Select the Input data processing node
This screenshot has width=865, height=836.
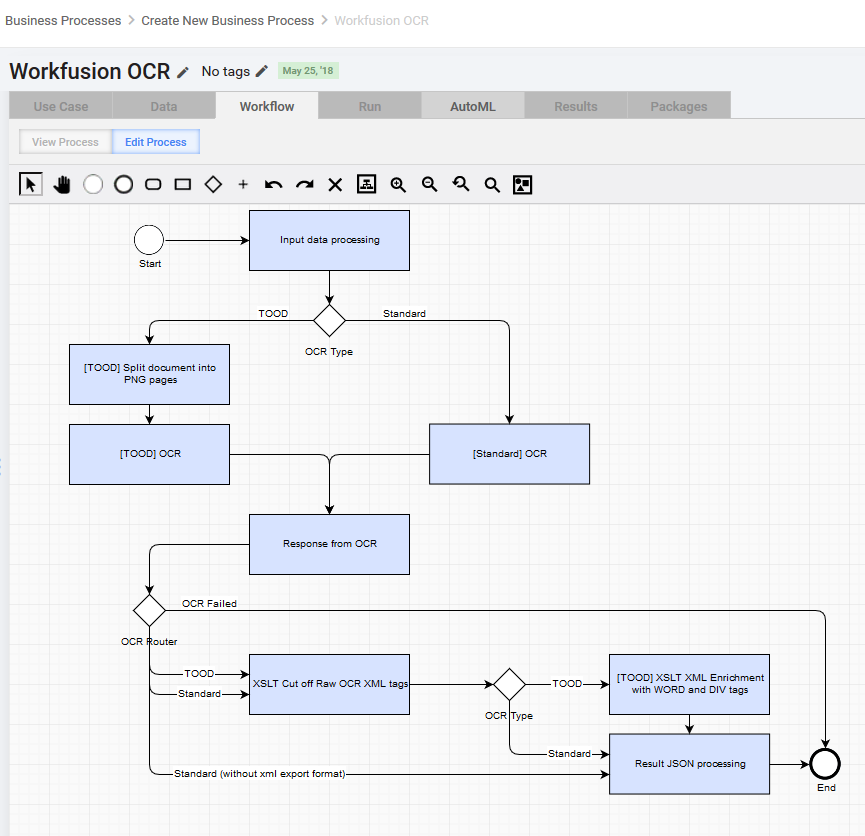329,240
